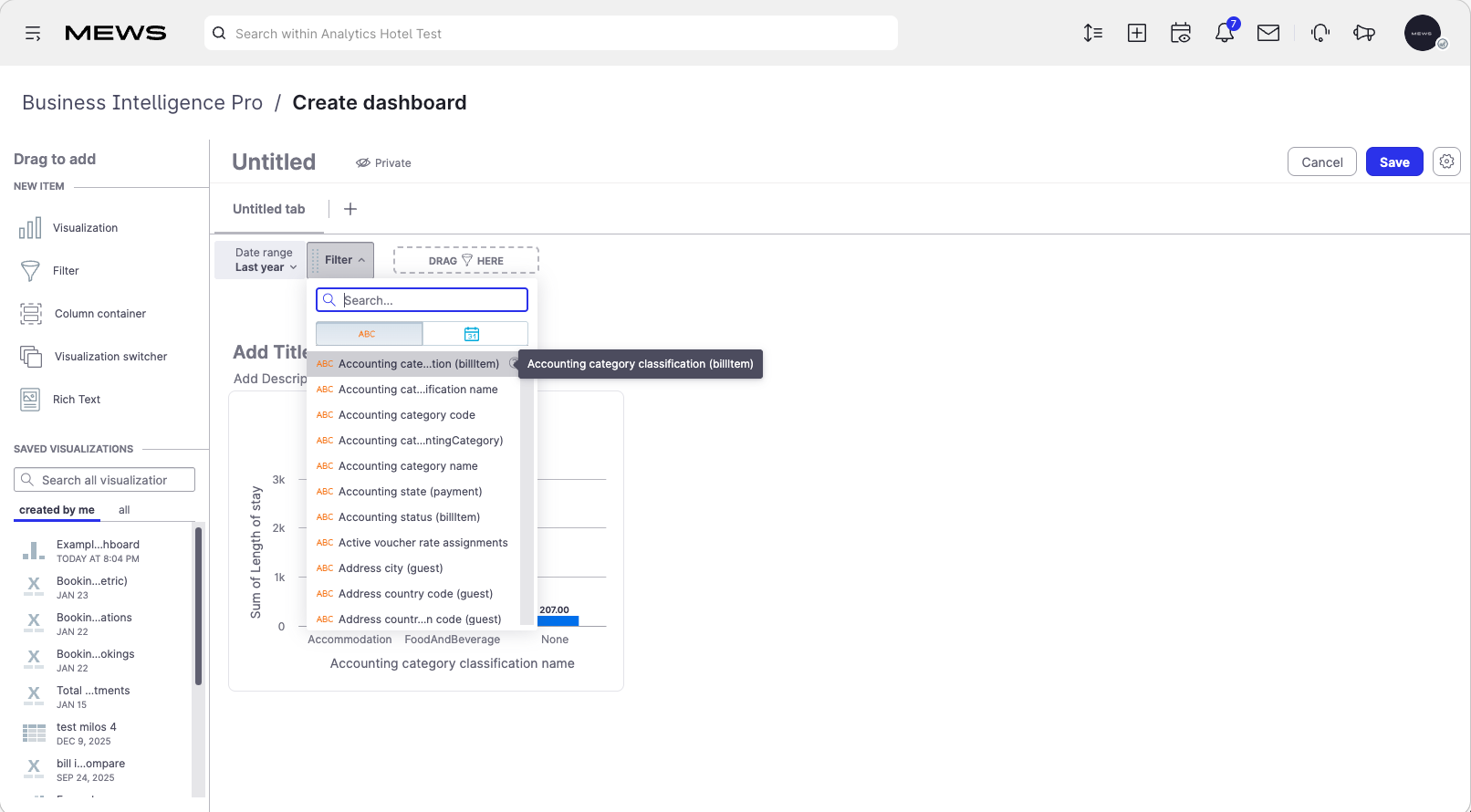This screenshot has width=1471, height=812.
Task: Choose Address country code (guest) option
Action: (x=413, y=594)
